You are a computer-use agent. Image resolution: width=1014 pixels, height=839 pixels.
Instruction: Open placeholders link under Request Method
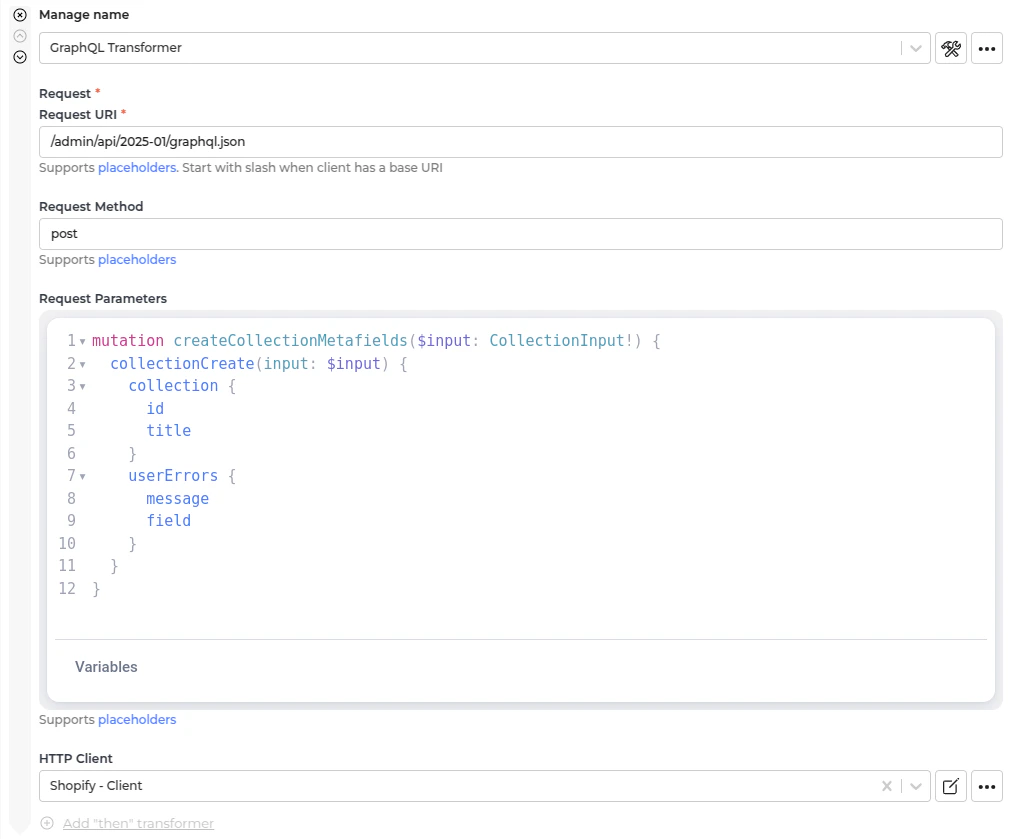click(137, 259)
